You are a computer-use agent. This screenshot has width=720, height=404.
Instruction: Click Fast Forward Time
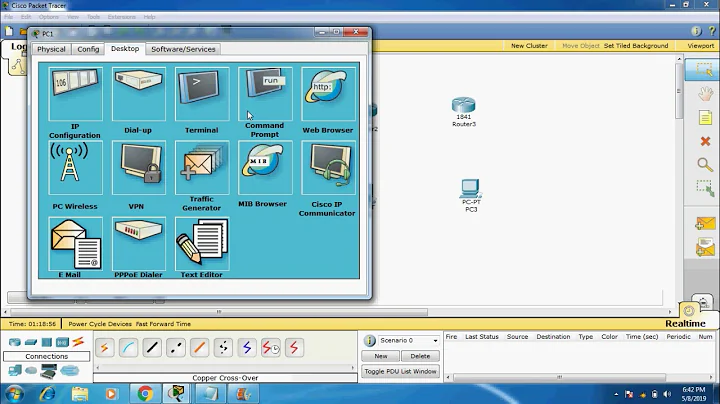click(x=163, y=324)
